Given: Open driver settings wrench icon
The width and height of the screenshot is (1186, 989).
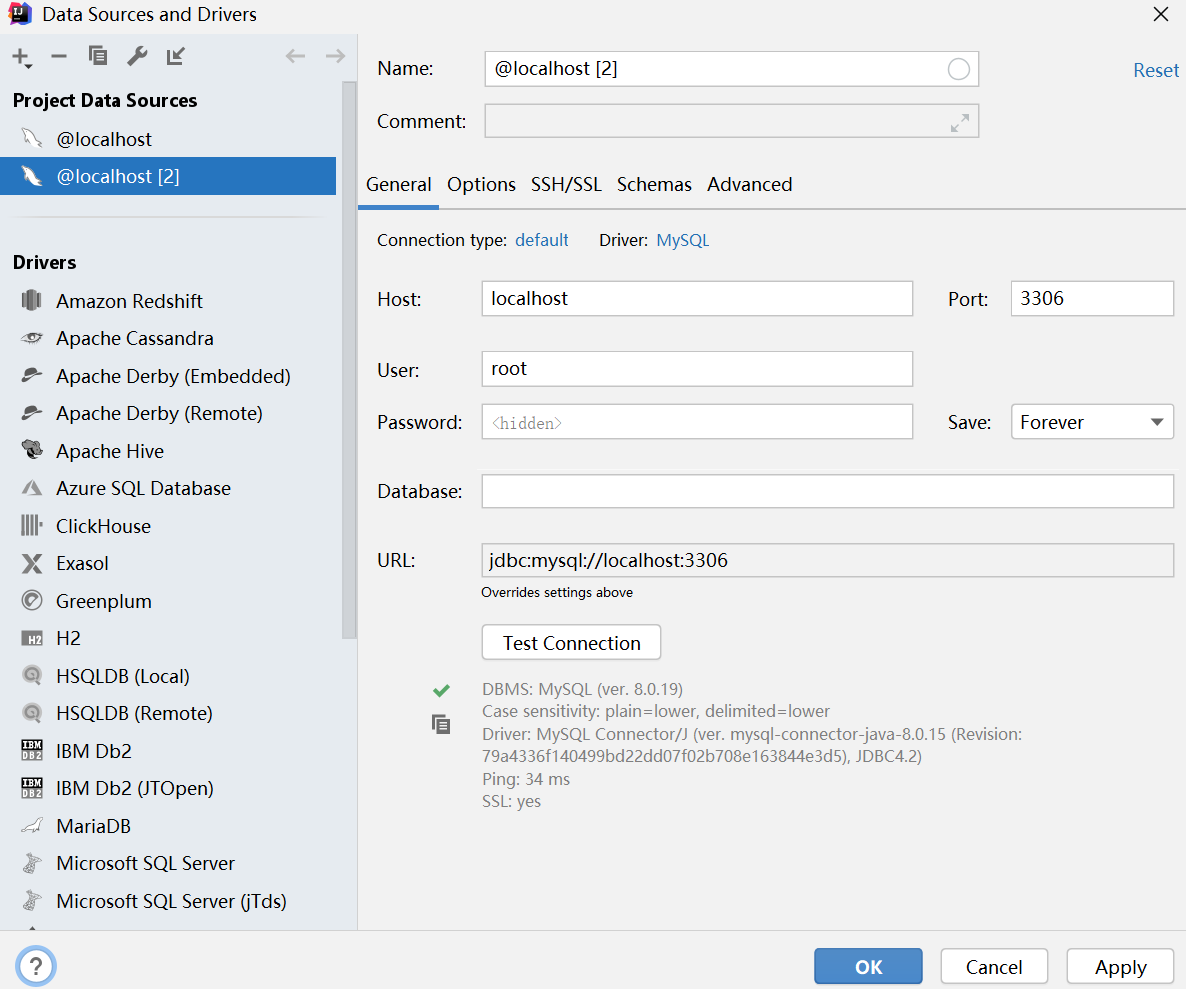Looking at the screenshot, I should (137, 56).
